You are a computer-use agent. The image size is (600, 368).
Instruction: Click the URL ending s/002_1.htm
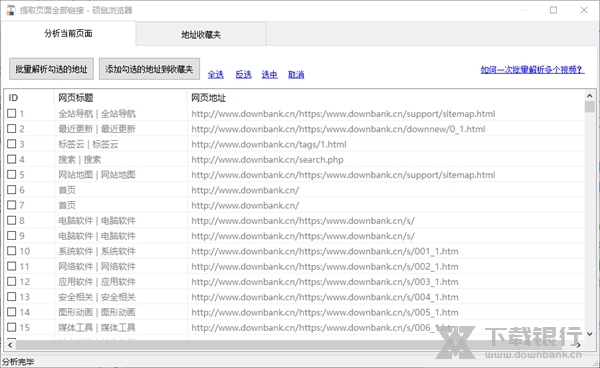click(x=325, y=267)
